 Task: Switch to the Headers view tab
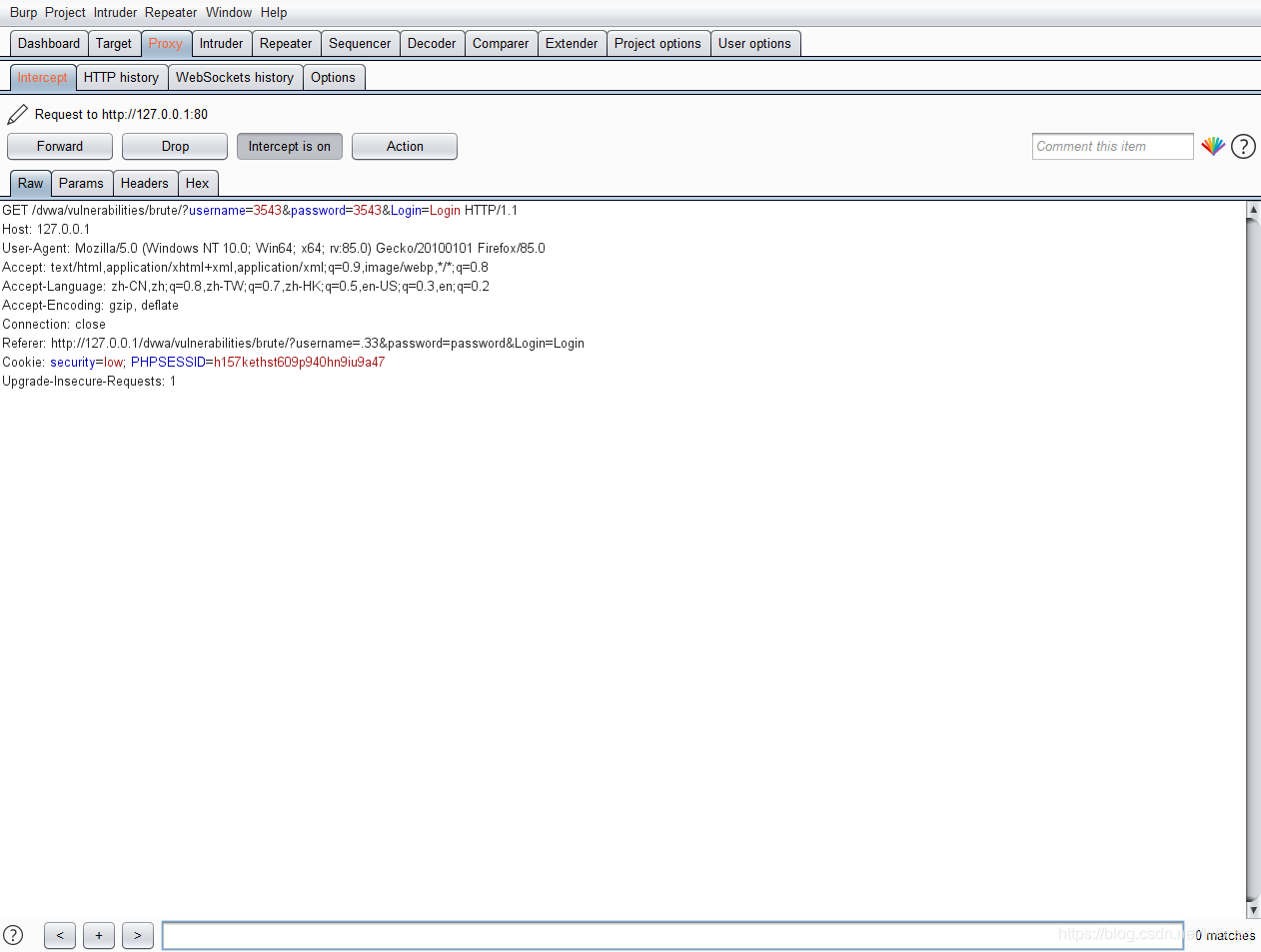145,184
